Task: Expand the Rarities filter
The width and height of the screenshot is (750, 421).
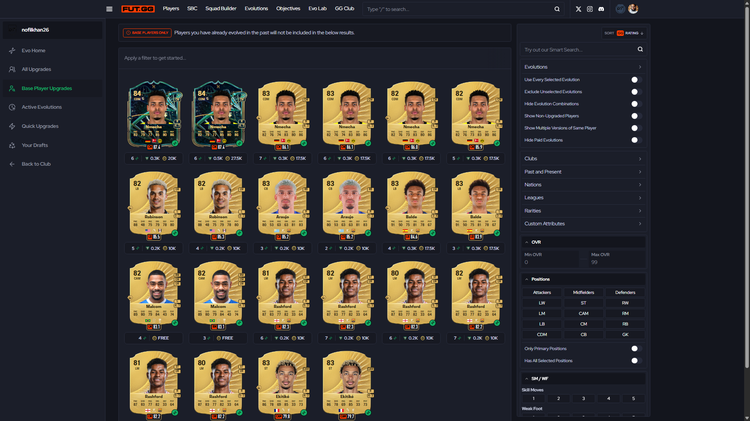Action: click(583, 210)
